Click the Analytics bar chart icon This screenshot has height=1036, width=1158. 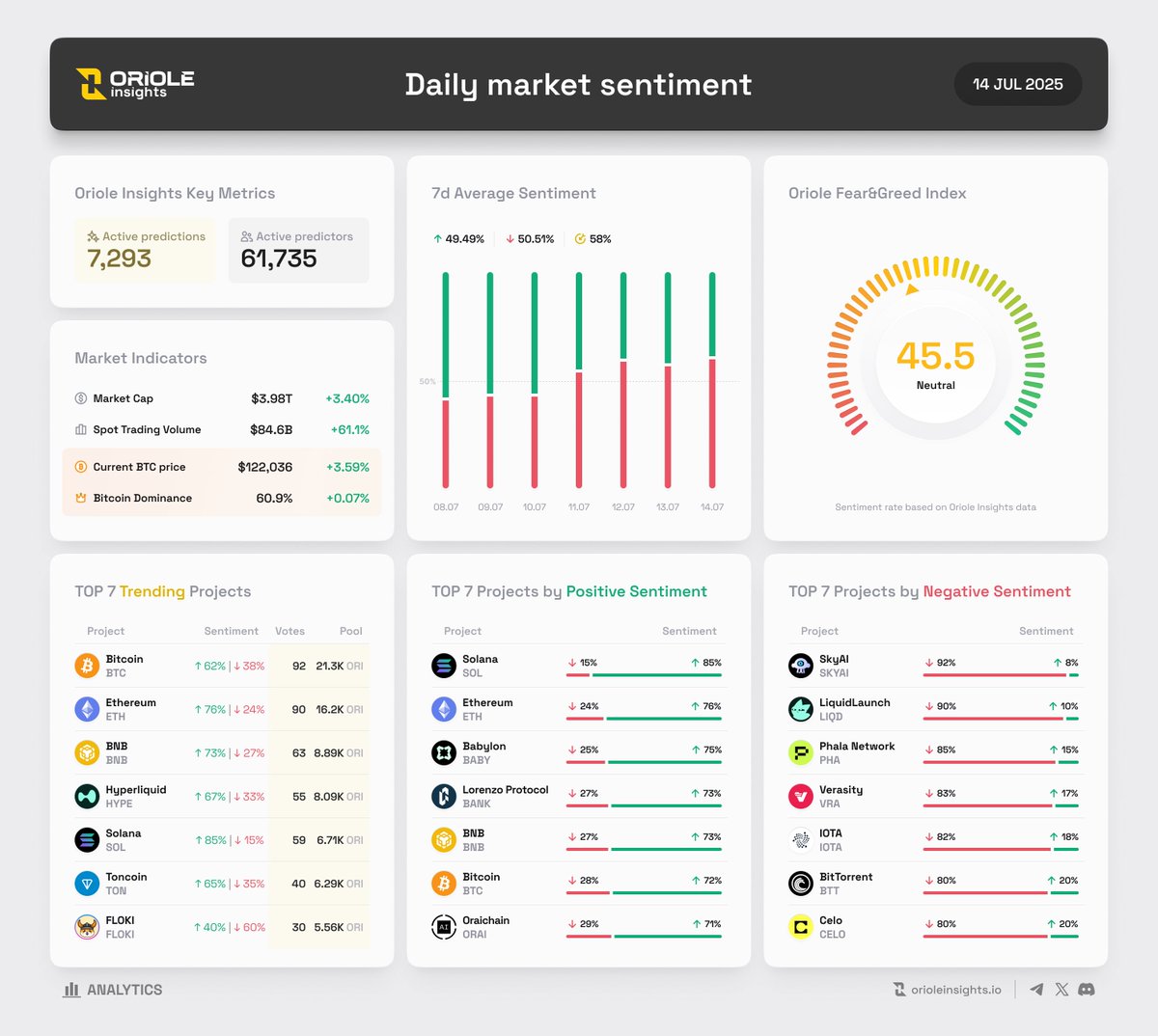point(71,990)
